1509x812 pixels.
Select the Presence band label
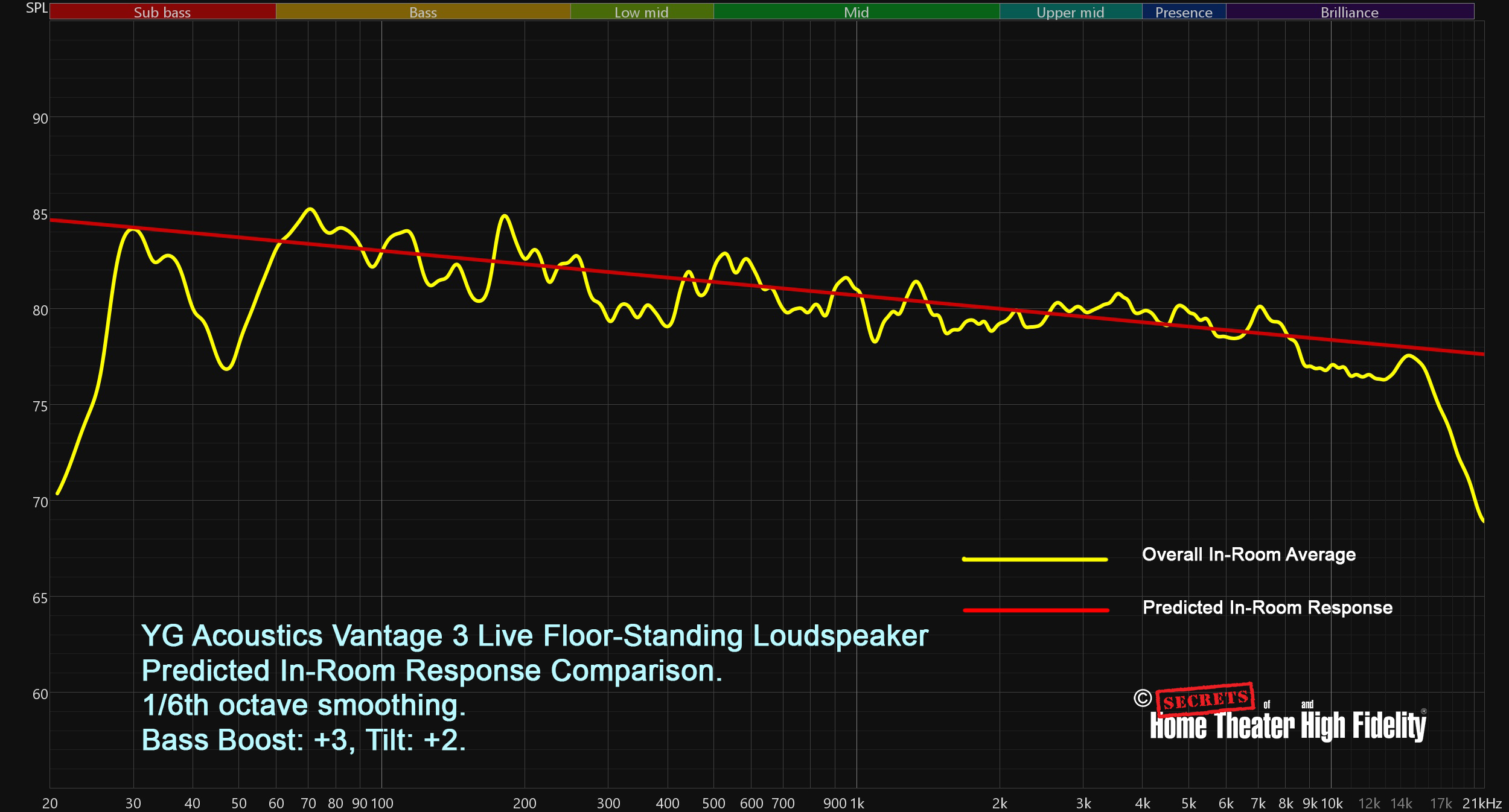click(1183, 12)
